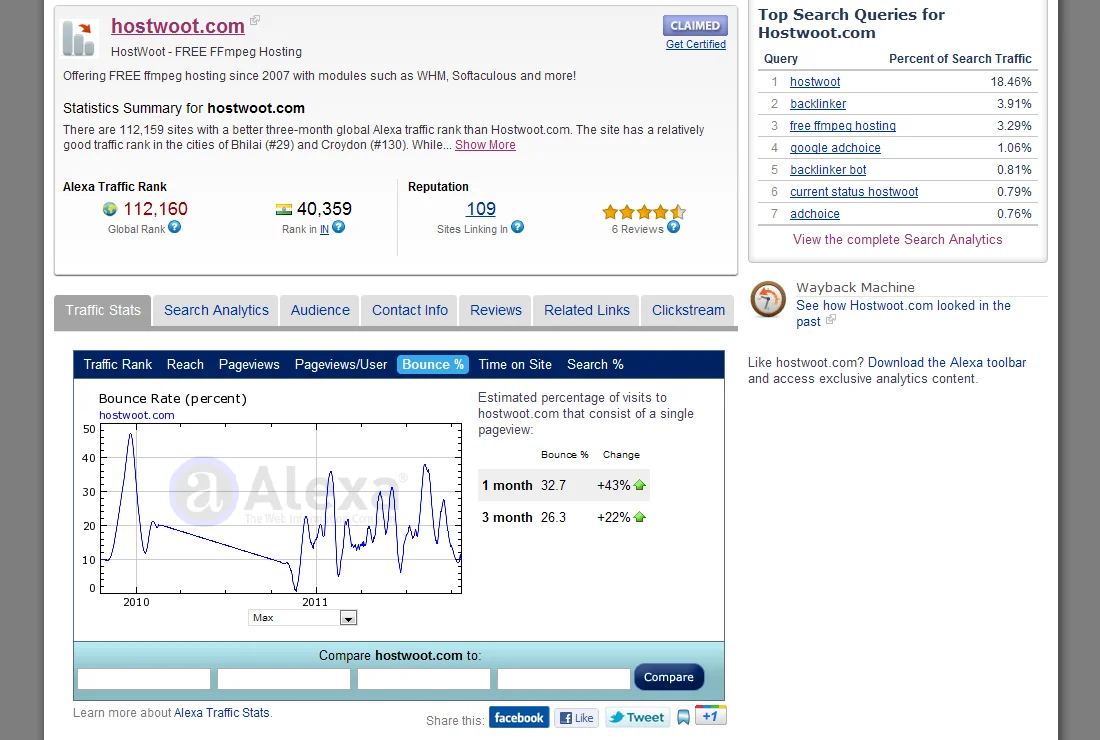Click the 6 Reviews help question icon

[673, 227]
